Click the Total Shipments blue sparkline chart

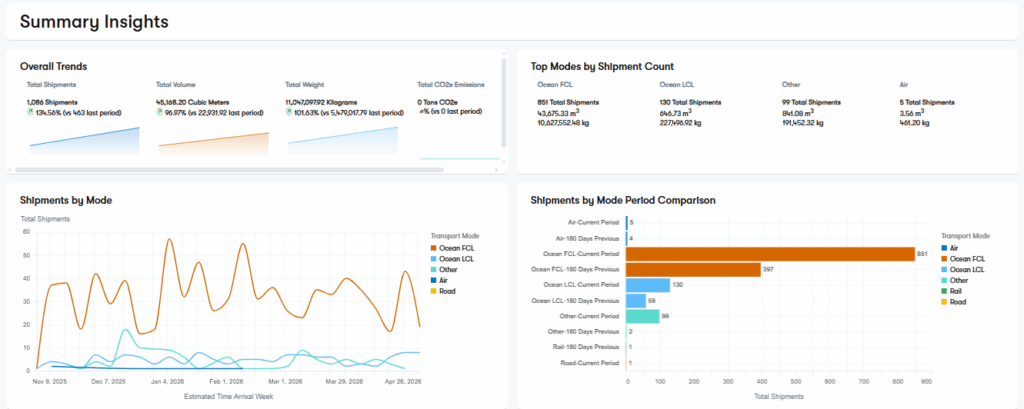click(x=84, y=141)
